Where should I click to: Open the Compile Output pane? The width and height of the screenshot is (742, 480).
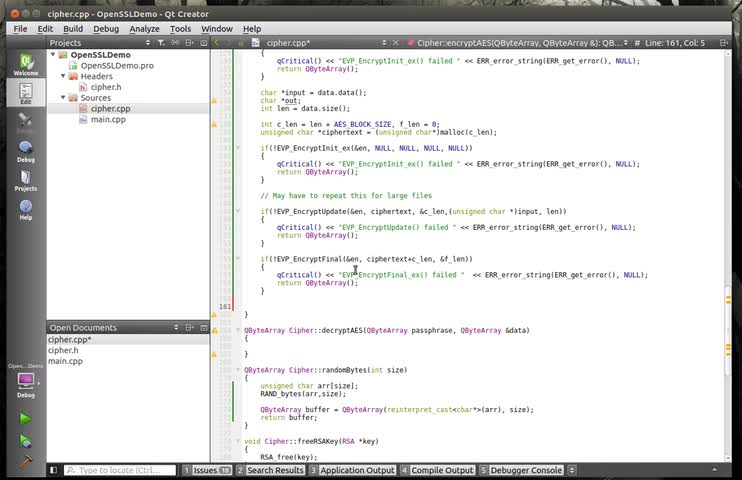pos(437,470)
